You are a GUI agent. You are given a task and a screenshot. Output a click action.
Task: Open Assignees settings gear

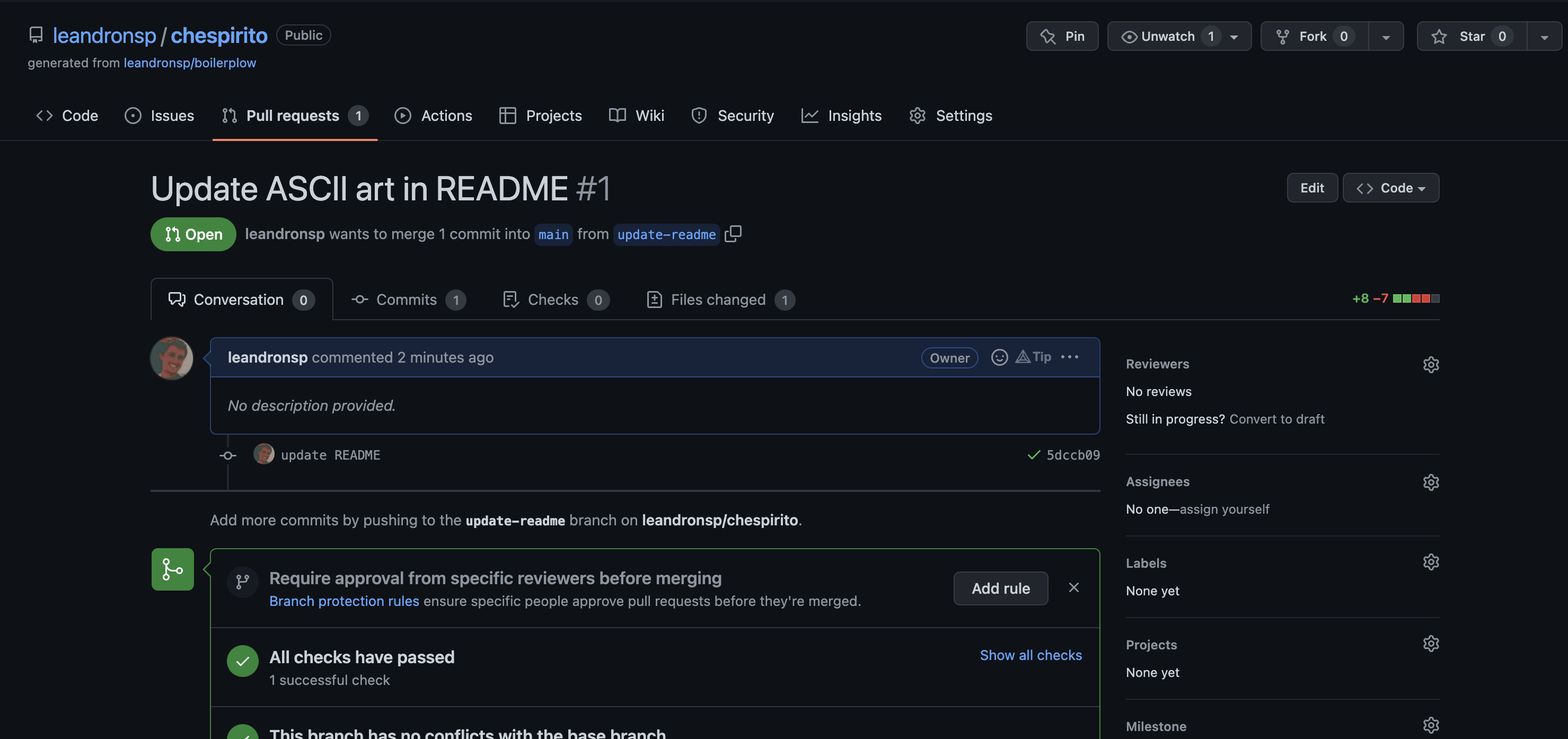point(1430,482)
